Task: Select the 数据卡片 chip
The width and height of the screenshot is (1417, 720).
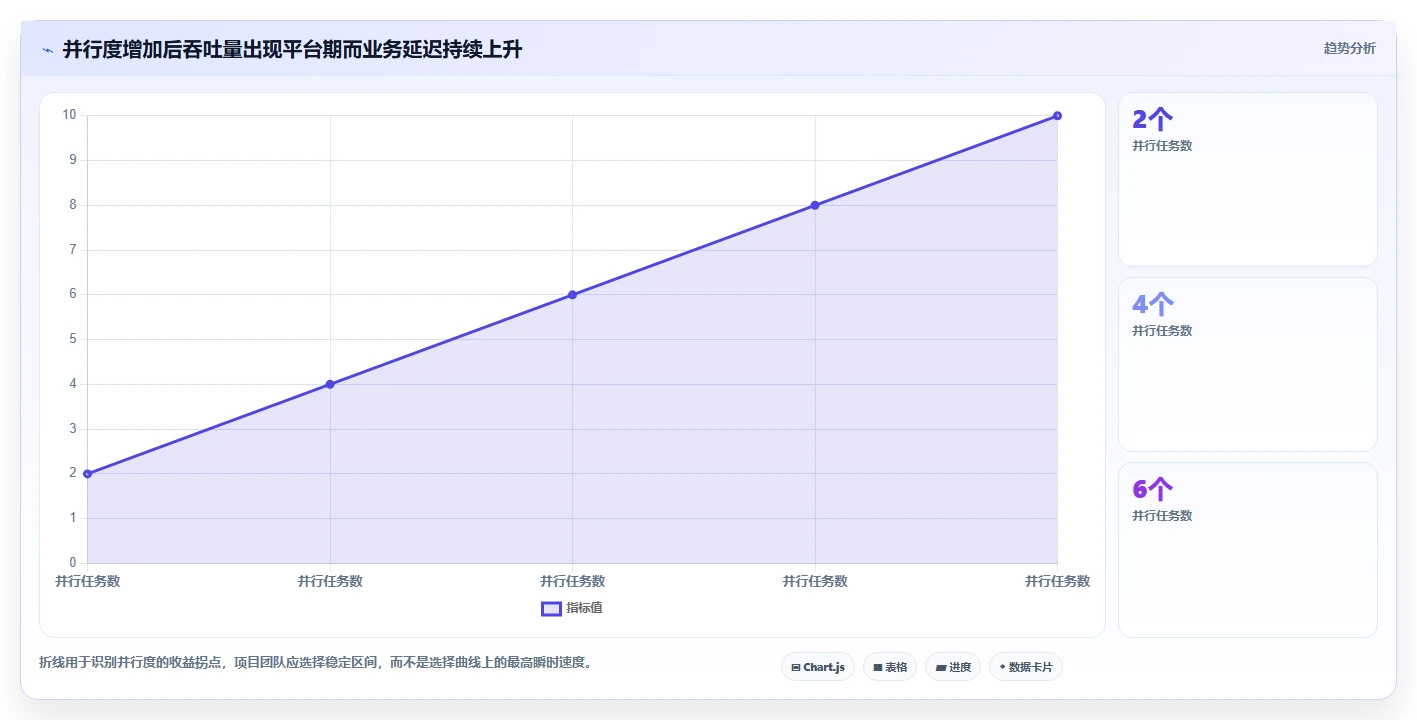Action: click(1026, 667)
